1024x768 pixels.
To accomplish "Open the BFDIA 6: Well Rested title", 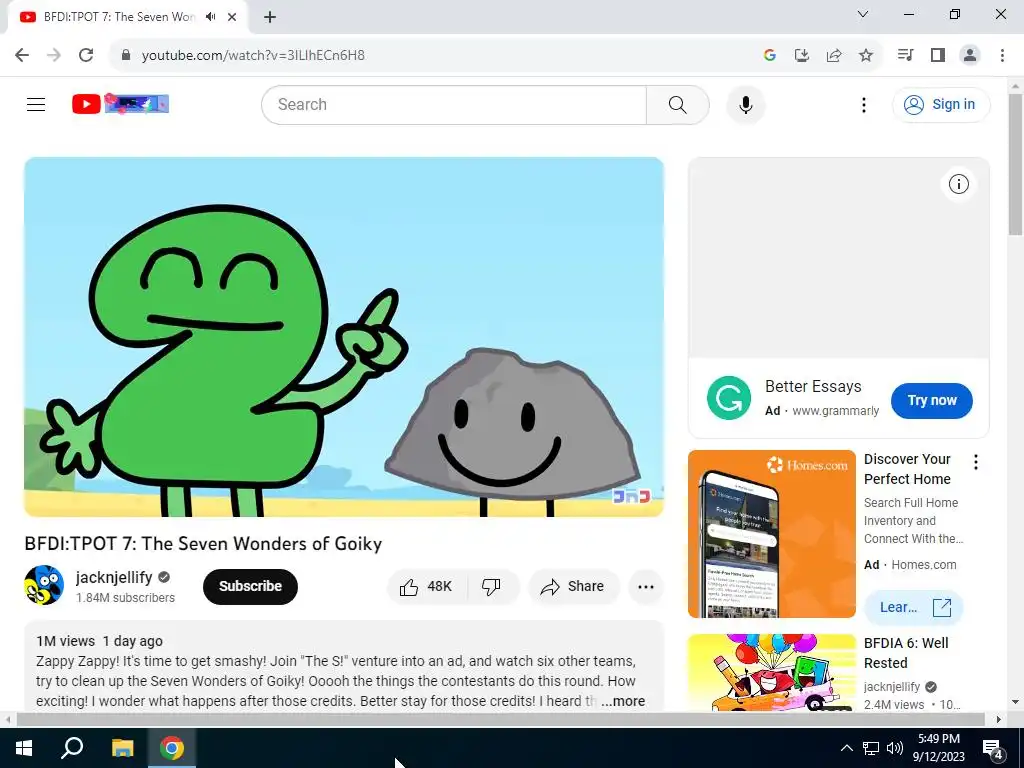I will [x=906, y=653].
